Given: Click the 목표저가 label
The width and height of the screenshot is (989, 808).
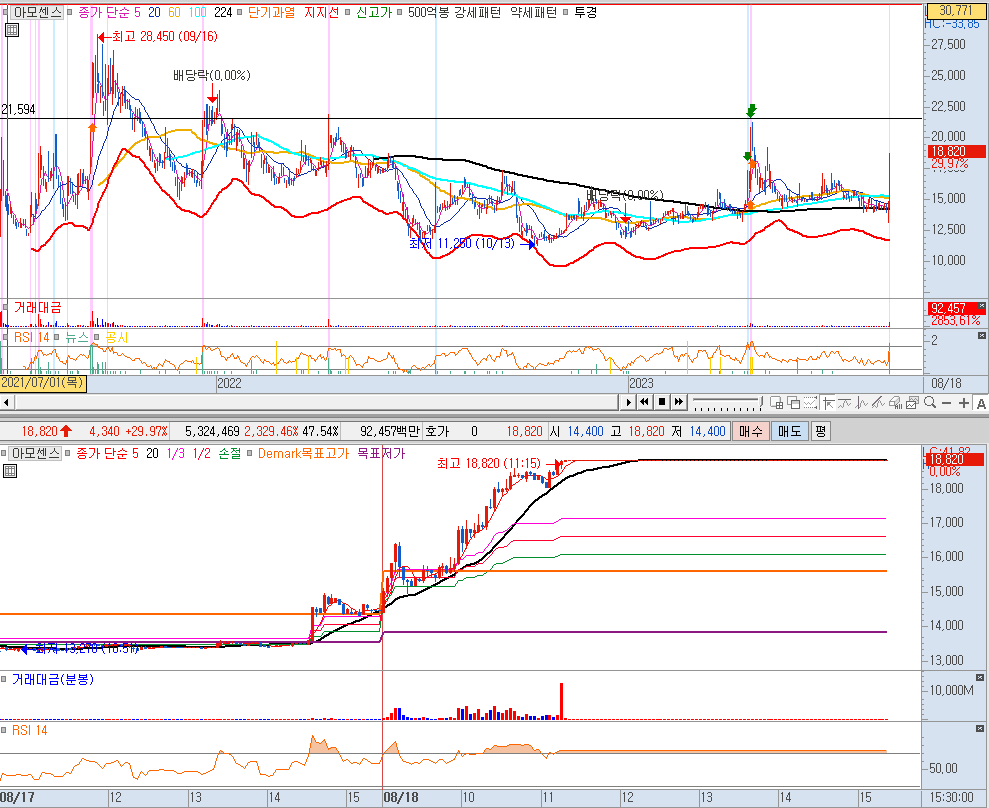Looking at the screenshot, I should [x=381, y=453].
